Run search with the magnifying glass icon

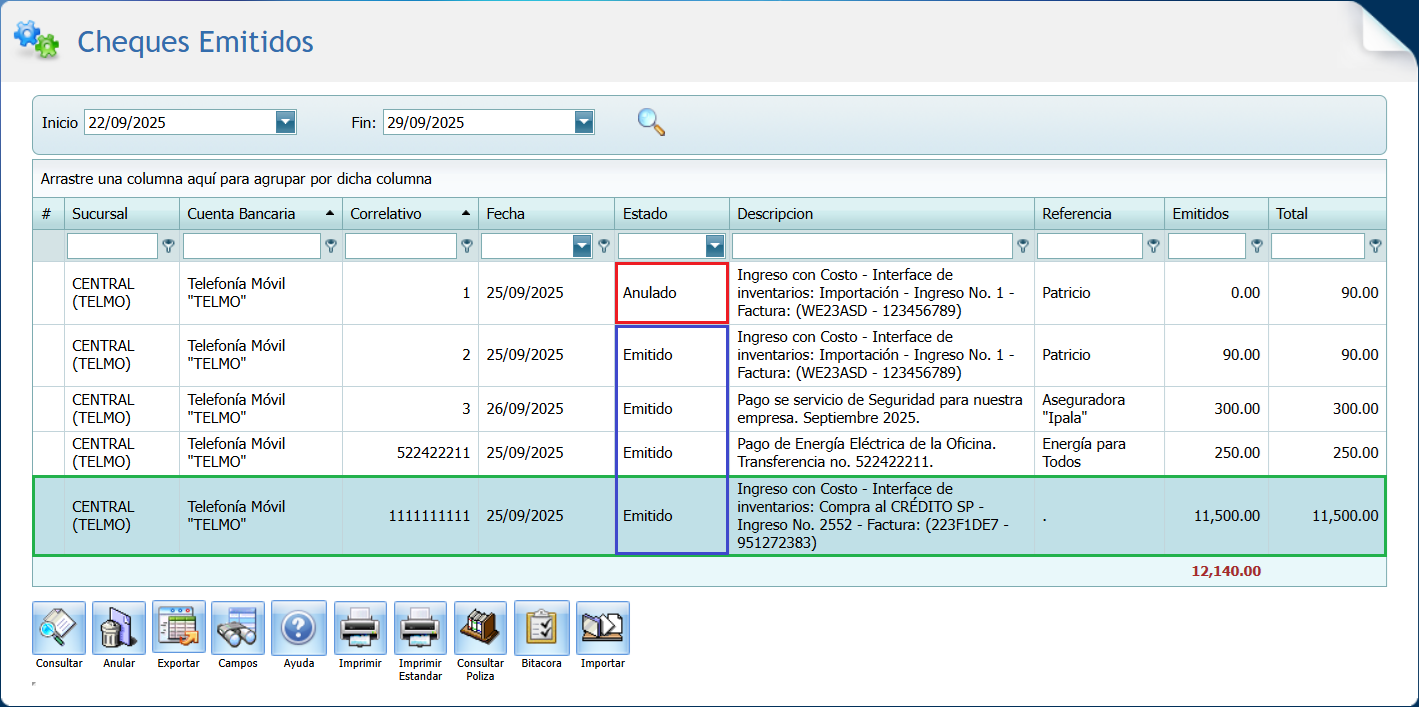[x=651, y=122]
